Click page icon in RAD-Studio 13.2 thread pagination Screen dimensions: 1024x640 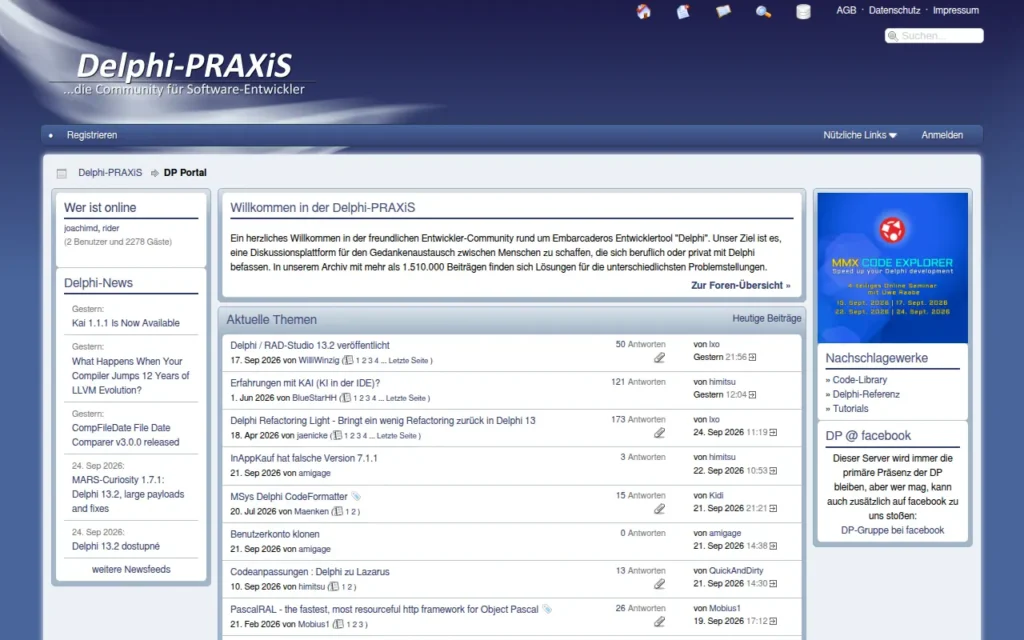pyautogui.click(x=349, y=360)
